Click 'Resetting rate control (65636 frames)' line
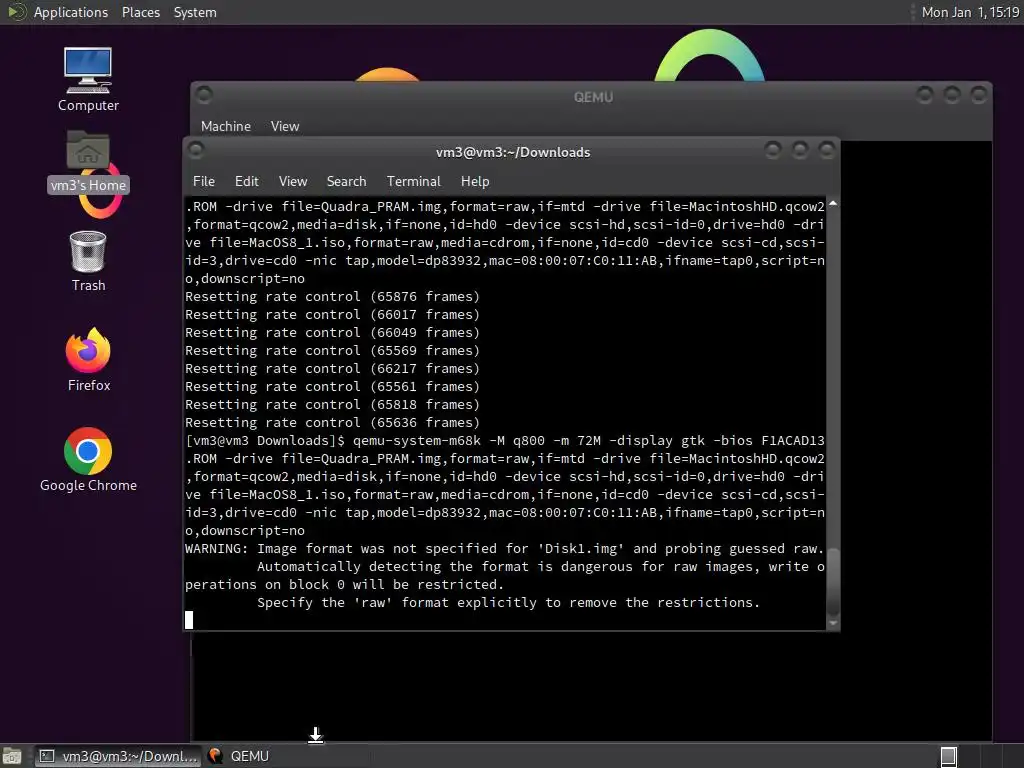Image resolution: width=1024 pixels, height=768 pixels. click(x=332, y=423)
